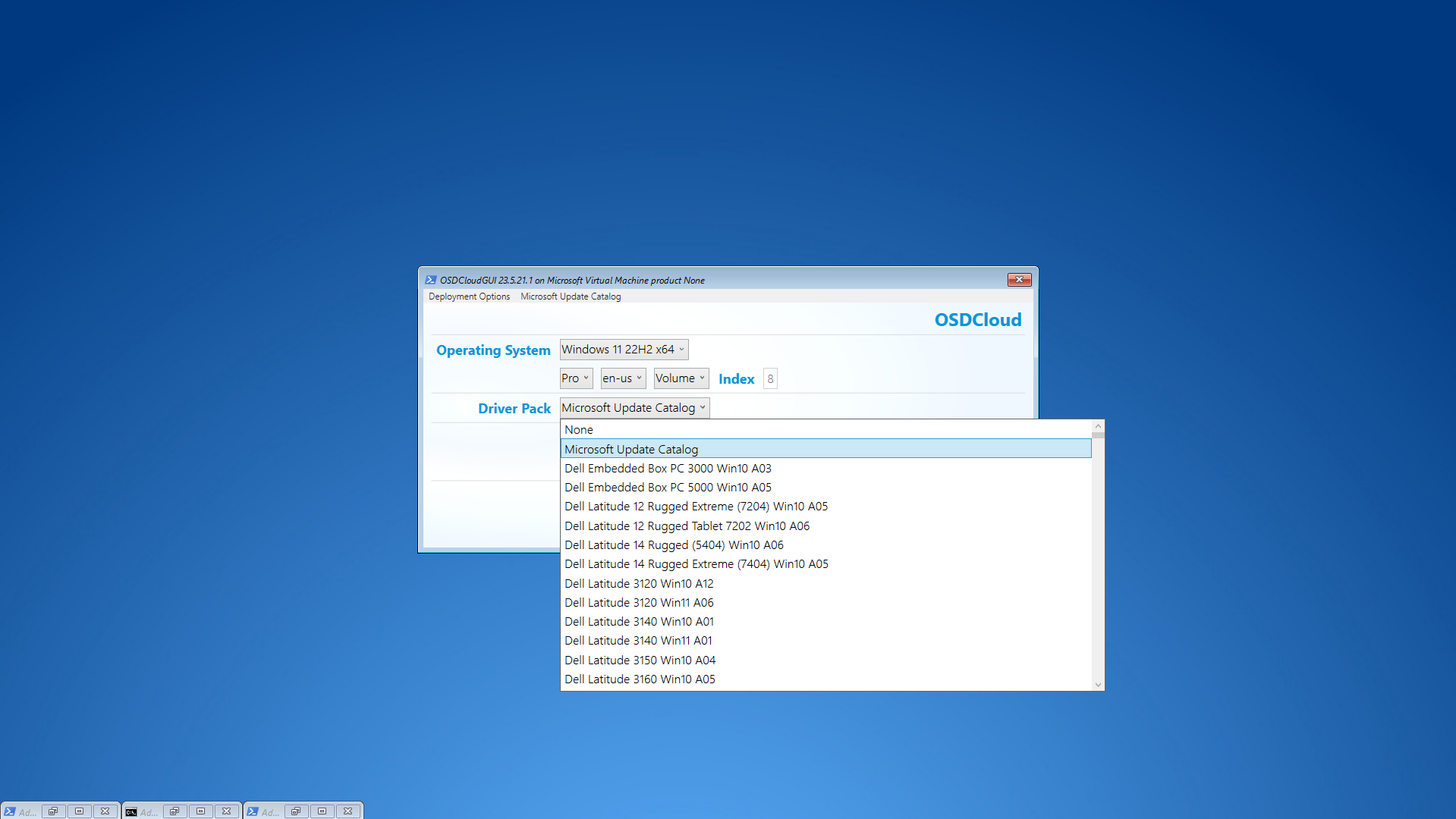Screen dimensions: 1456x819
Task: Maximize the leftmost minimized PowerShell window
Action: click(79, 811)
